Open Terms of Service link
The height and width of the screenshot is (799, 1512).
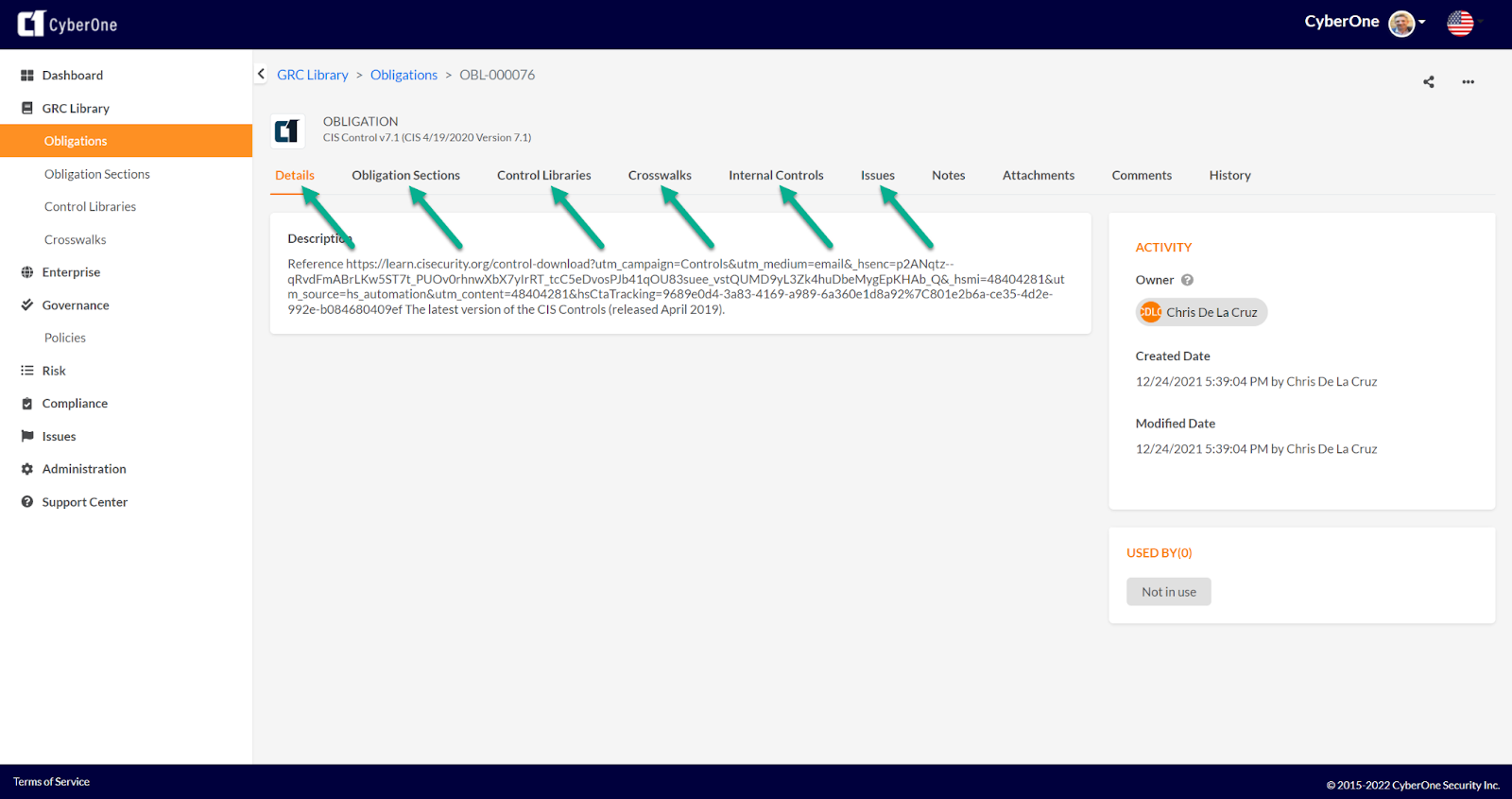tap(51, 782)
